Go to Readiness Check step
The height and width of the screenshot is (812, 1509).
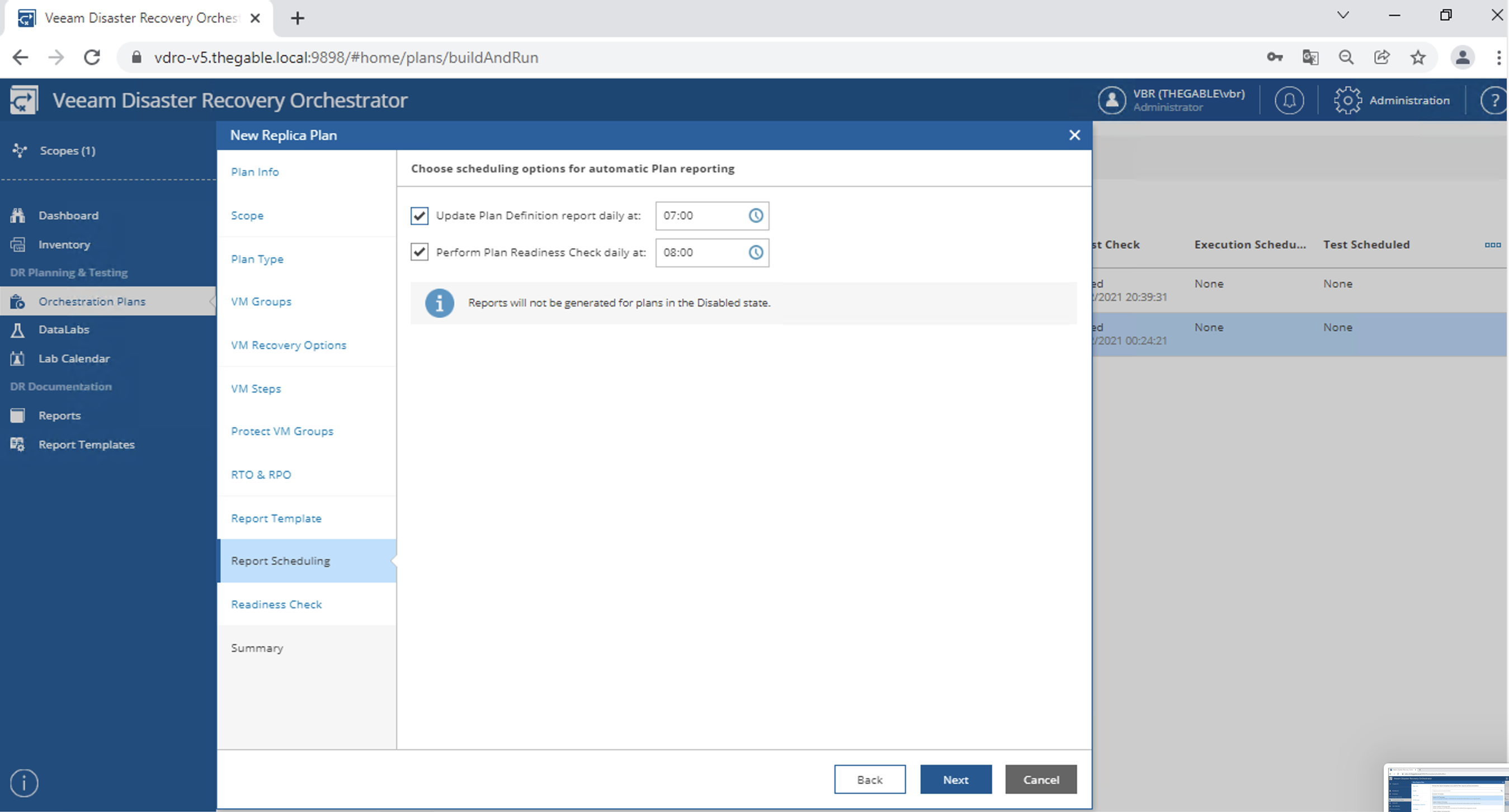tap(276, 605)
